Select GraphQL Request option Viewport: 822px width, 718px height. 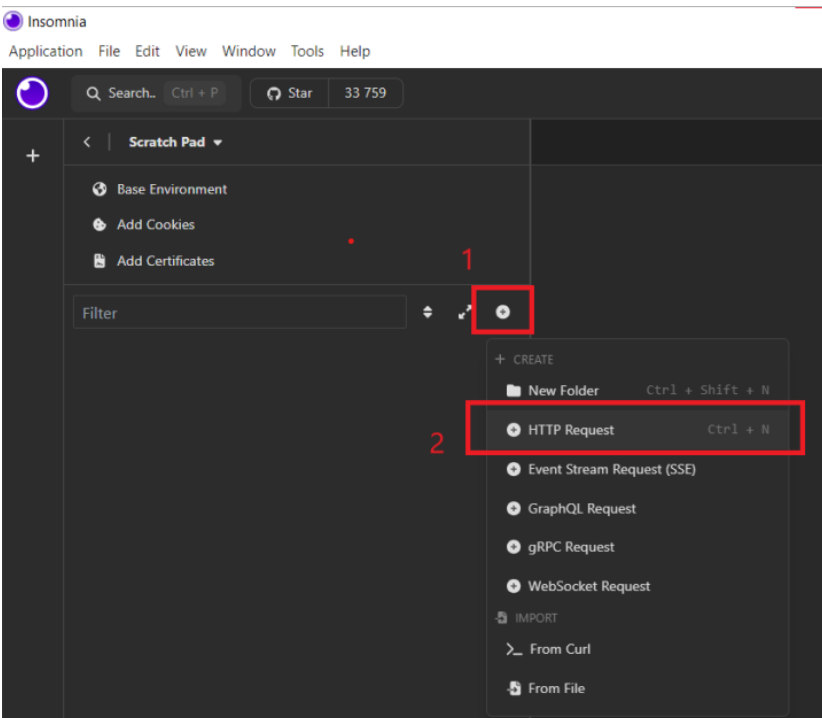[x=581, y=508]
